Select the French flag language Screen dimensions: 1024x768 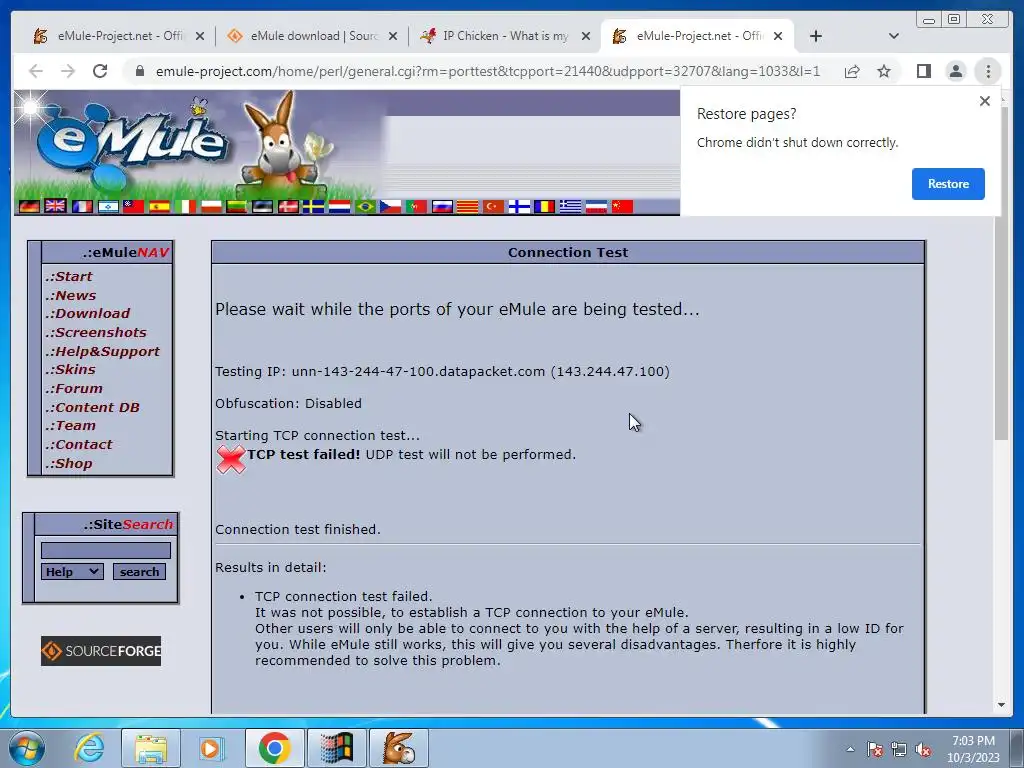[x=82, y=206]
